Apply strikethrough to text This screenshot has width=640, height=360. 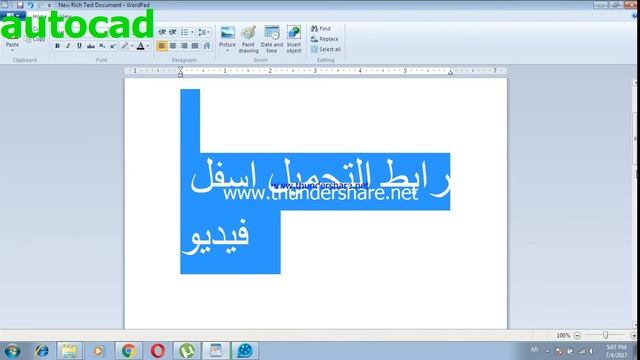91,46
